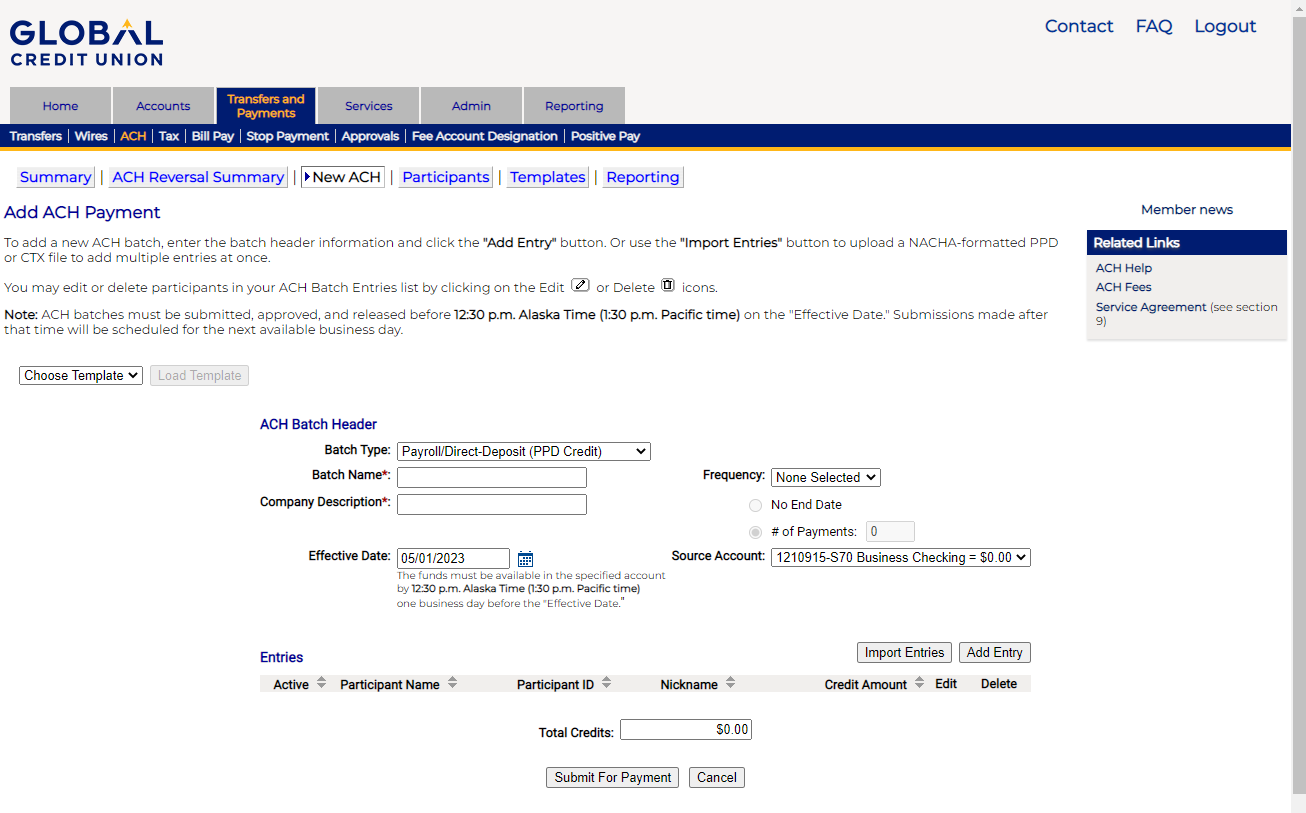The image size is (1306, 813).
Task: Select ACH in the submenu bar
Action: (x=133, y=136)
